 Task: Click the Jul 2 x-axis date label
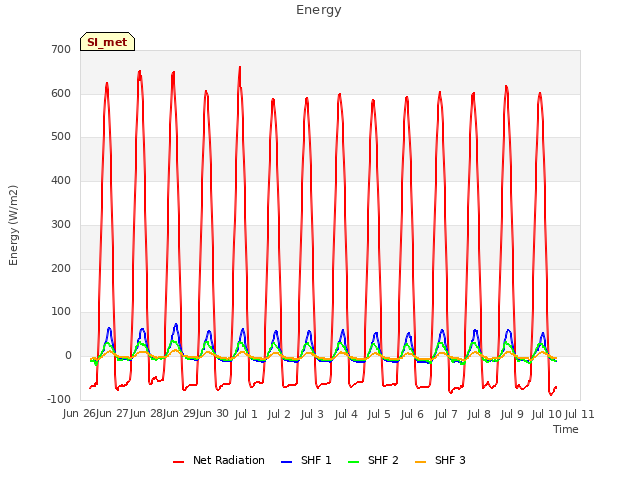coord(279,414)
